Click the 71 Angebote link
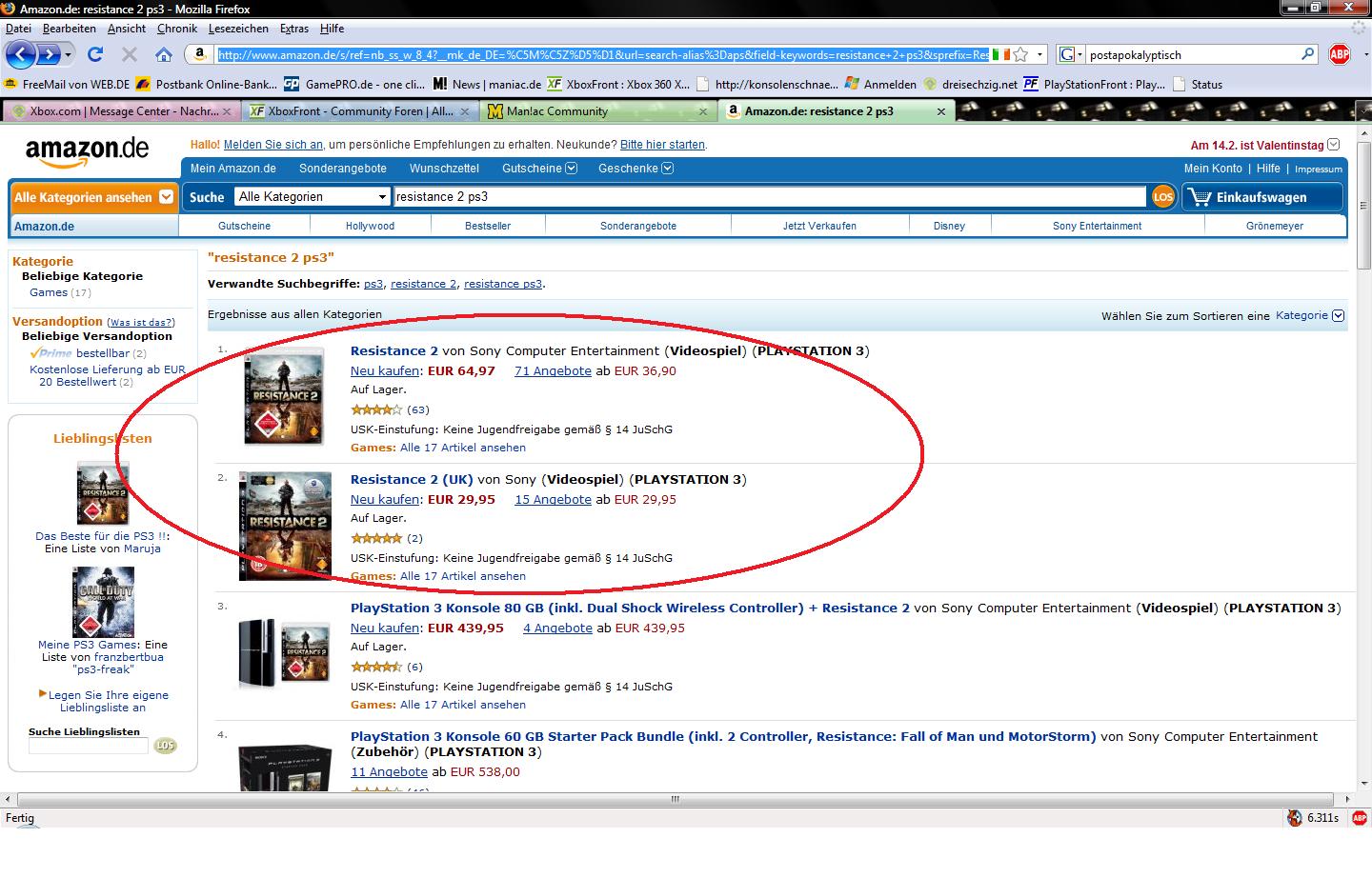 tap(553, 370)
